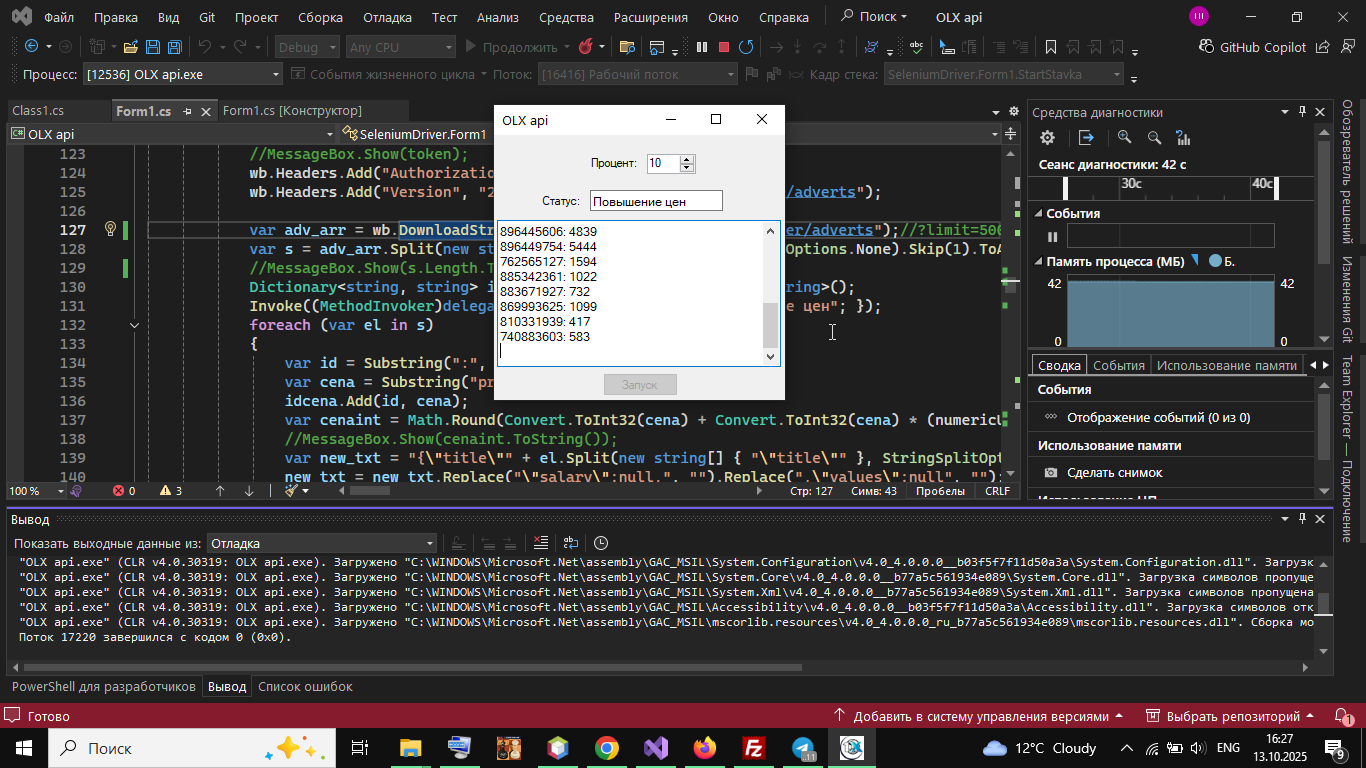Image resolution: width=1366 pixels, height=768 pixels.
Task: Increase the Процент value with up arrow
Action: tap(687, 159)
